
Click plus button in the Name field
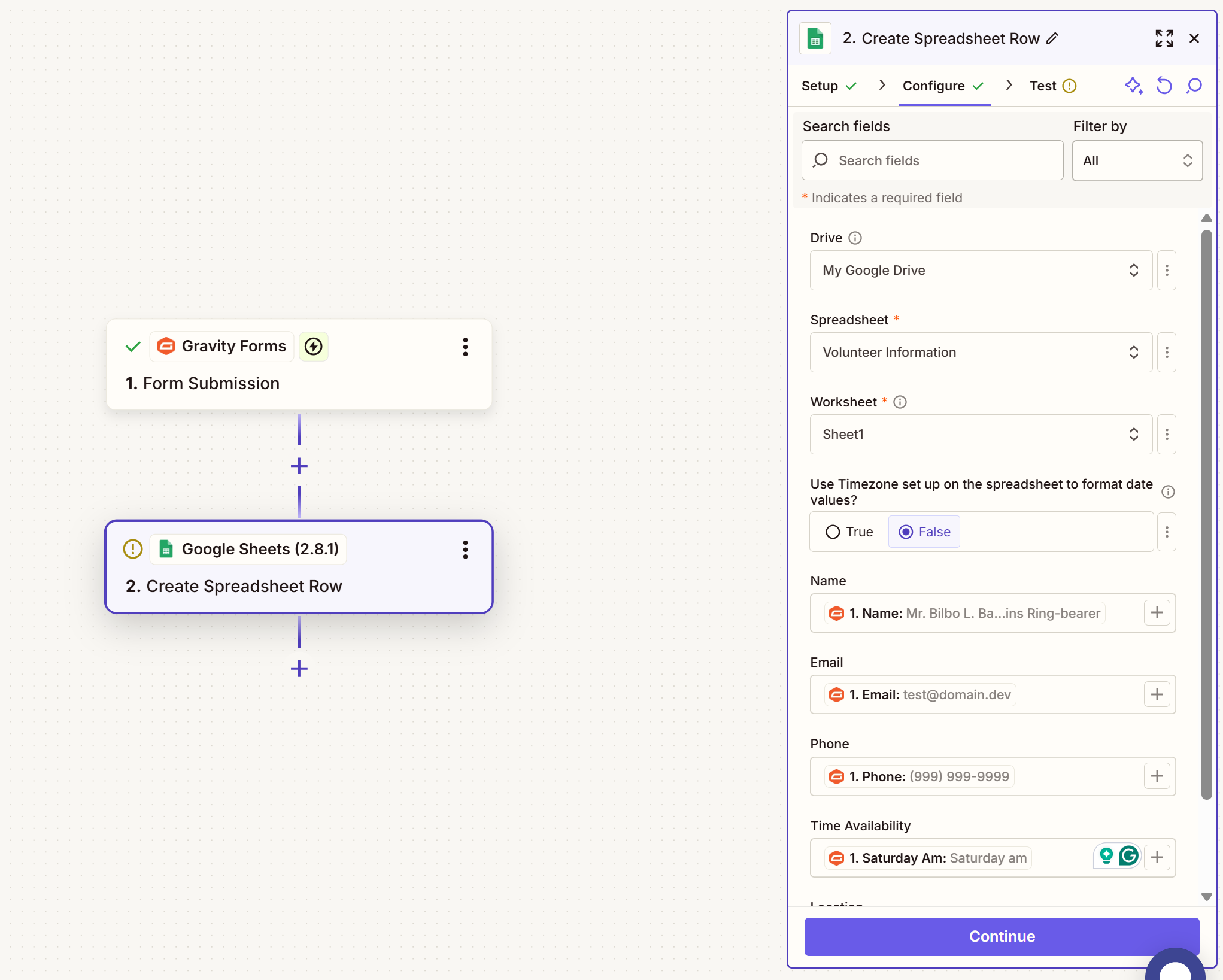tap(1157, 612)
